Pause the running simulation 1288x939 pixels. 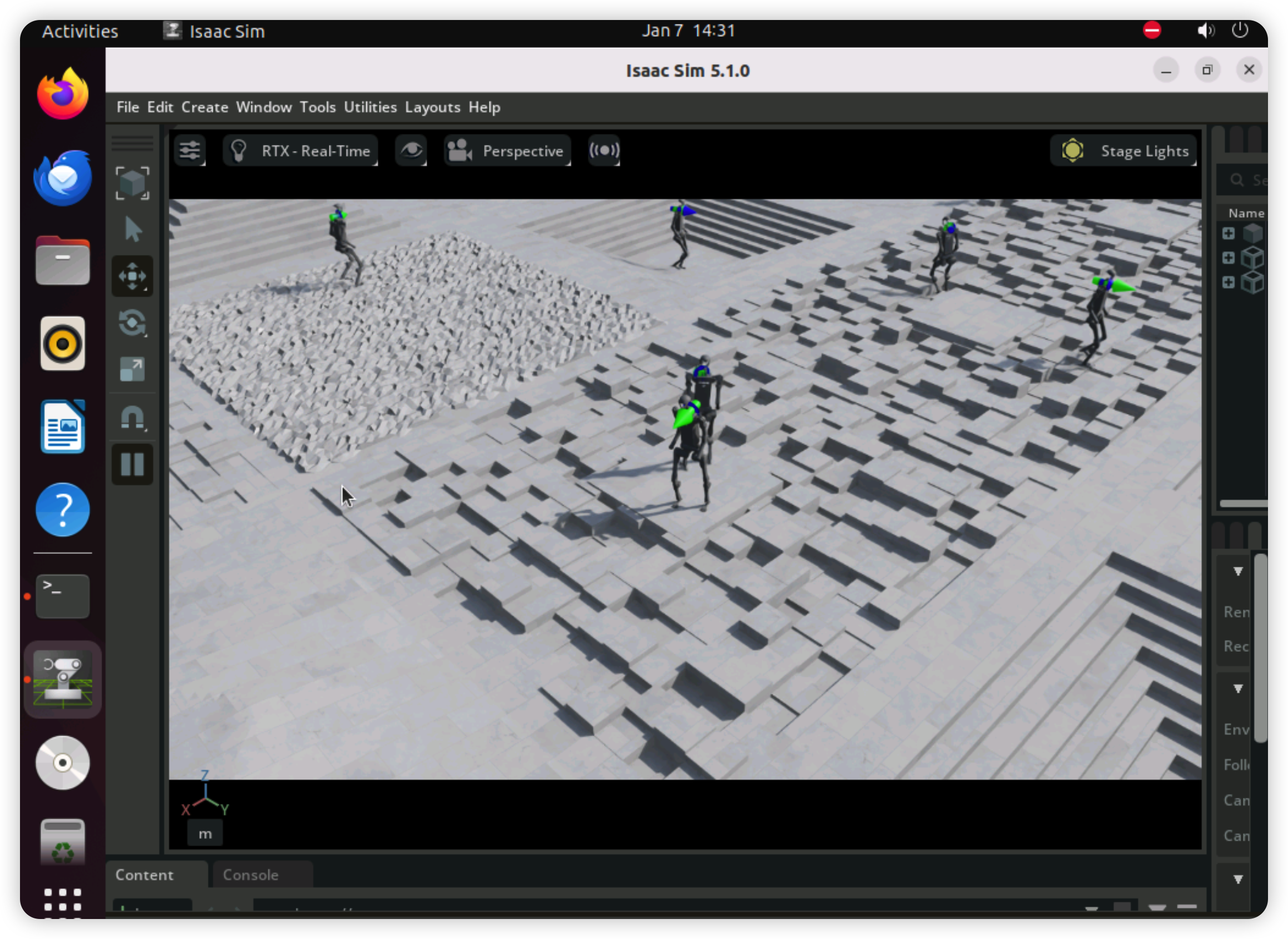click(132, 464)
